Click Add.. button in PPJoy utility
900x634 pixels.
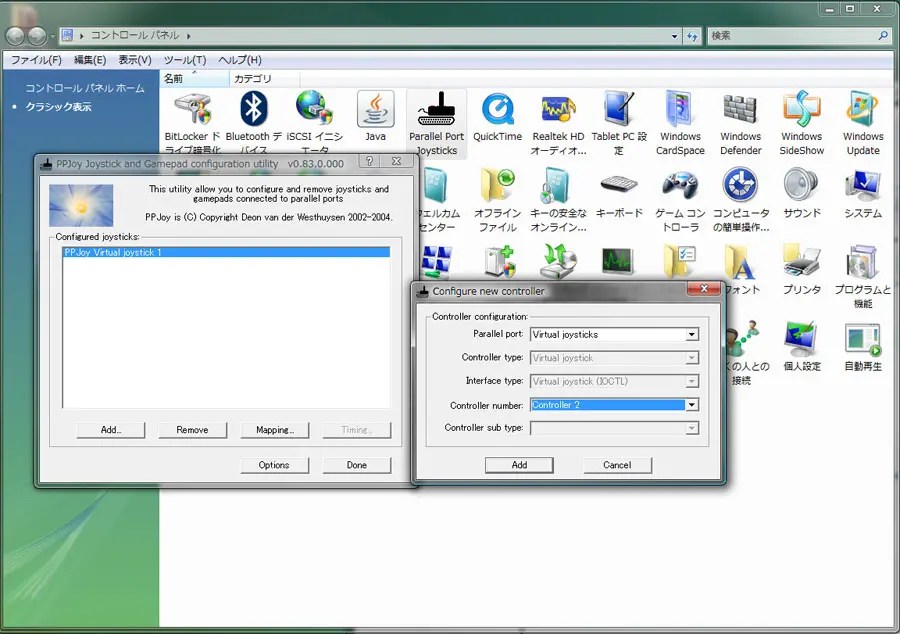click(x=111, y=430)
